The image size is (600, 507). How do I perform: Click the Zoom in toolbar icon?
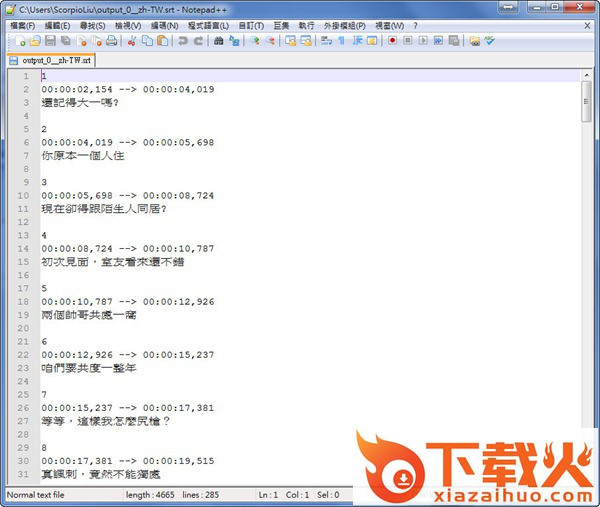tap(255, 41)
